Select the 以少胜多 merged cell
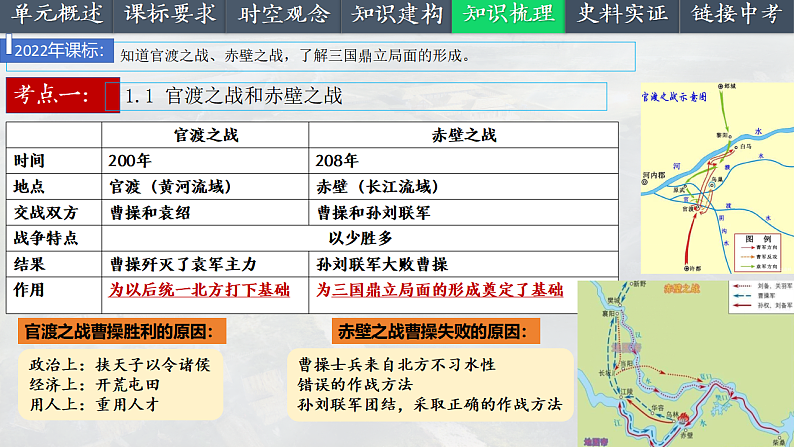This screenshot has height=447, width=794. 360,238
